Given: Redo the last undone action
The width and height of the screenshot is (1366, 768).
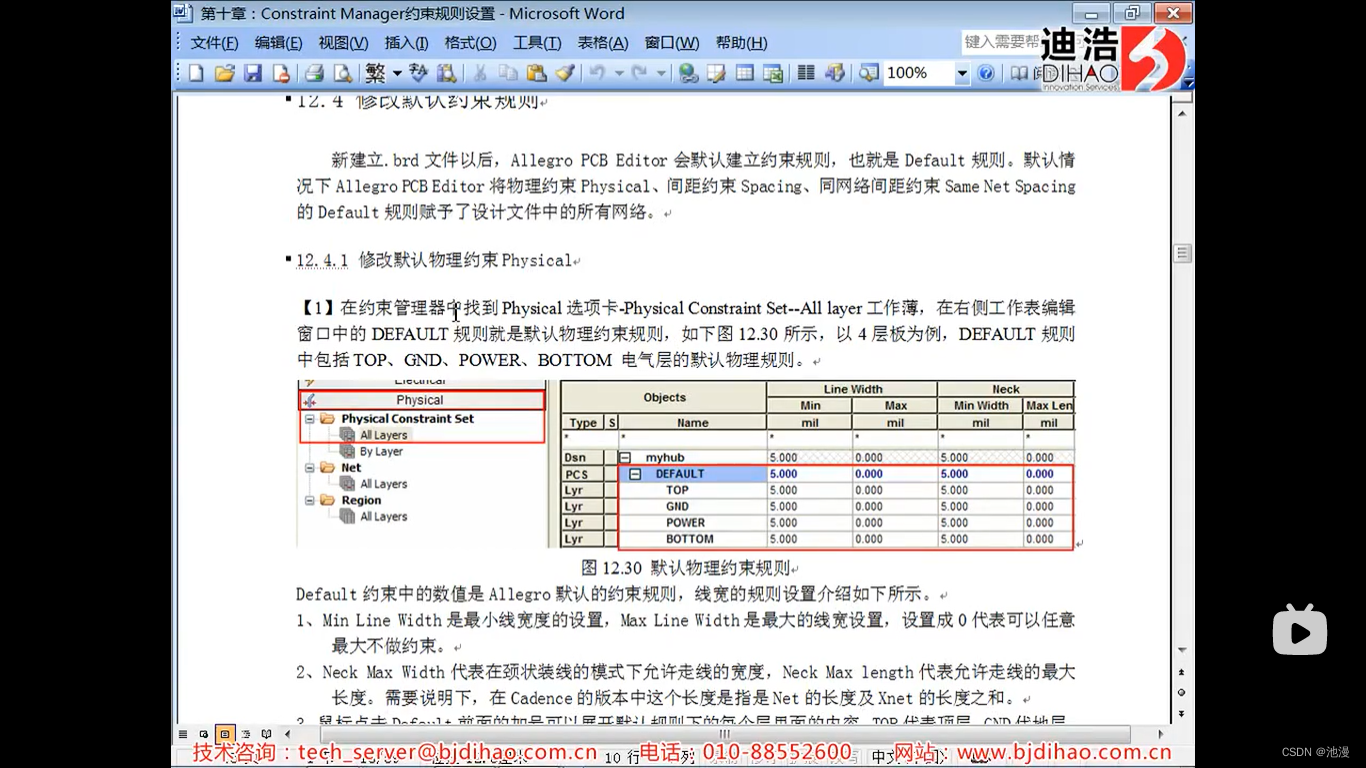Looking at the screenshot, I should tap(640, 73).
